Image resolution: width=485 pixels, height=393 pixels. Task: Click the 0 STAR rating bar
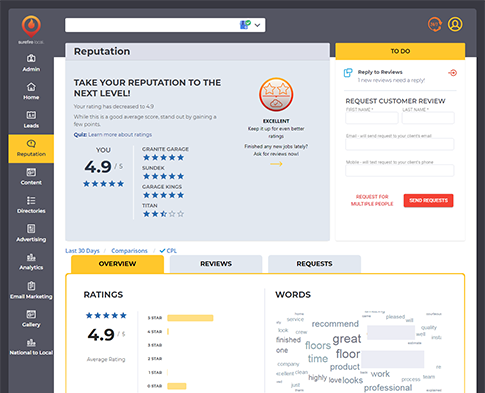(177, 386)
